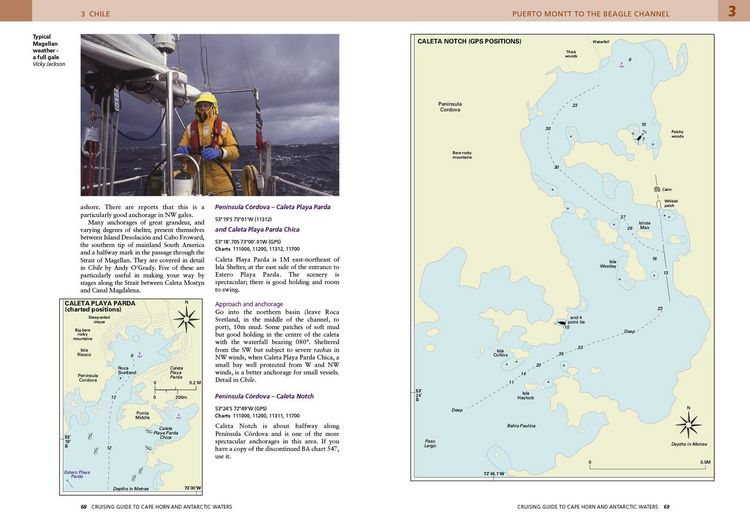Click 'Depths in Metres' on Notch map
The image size is (750, 530).
coord(689,444)
